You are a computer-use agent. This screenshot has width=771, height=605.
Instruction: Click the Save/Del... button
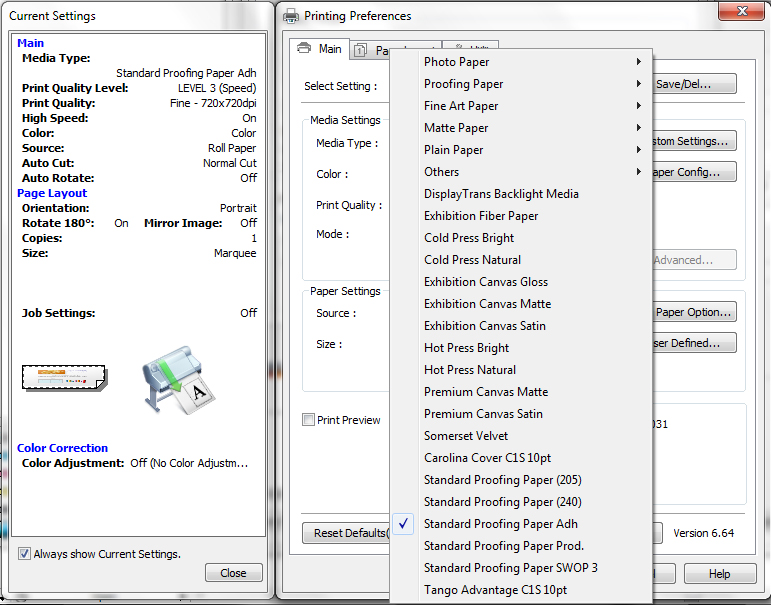(694, 84)
